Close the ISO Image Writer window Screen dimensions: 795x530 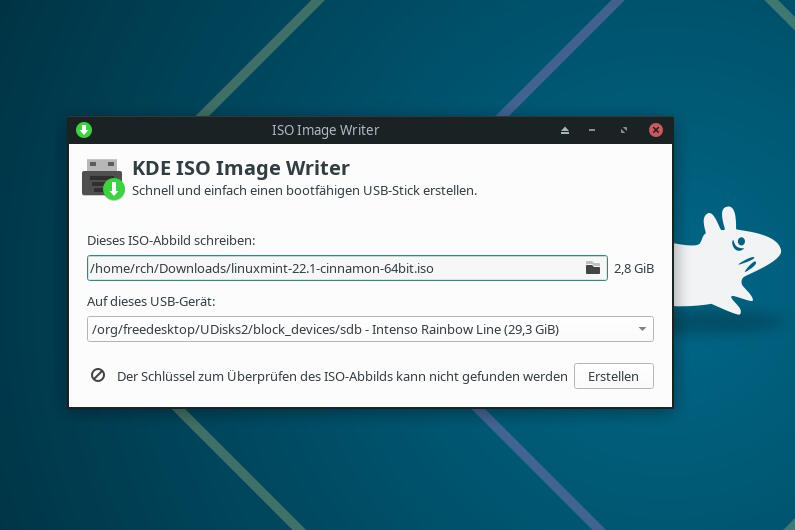[656, 130]
